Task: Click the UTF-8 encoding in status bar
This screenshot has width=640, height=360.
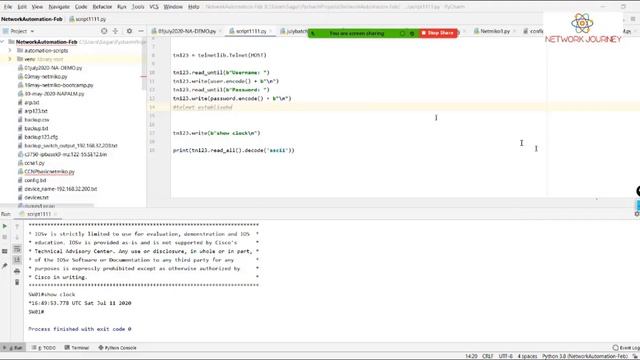Action: (505, 356)
